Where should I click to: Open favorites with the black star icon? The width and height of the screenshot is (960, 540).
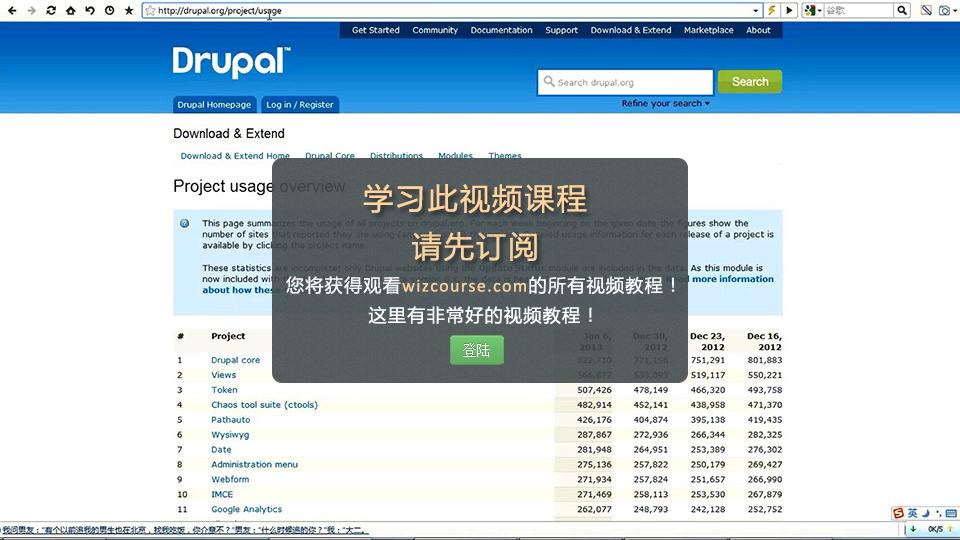(x=129, y=10)
